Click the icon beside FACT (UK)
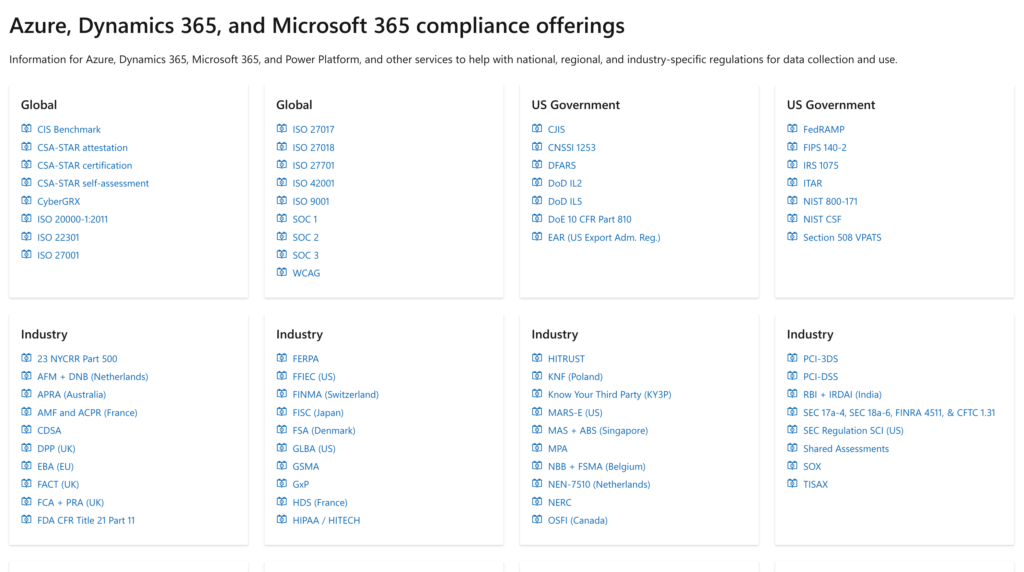1024x572 pixels. (26, 484)
